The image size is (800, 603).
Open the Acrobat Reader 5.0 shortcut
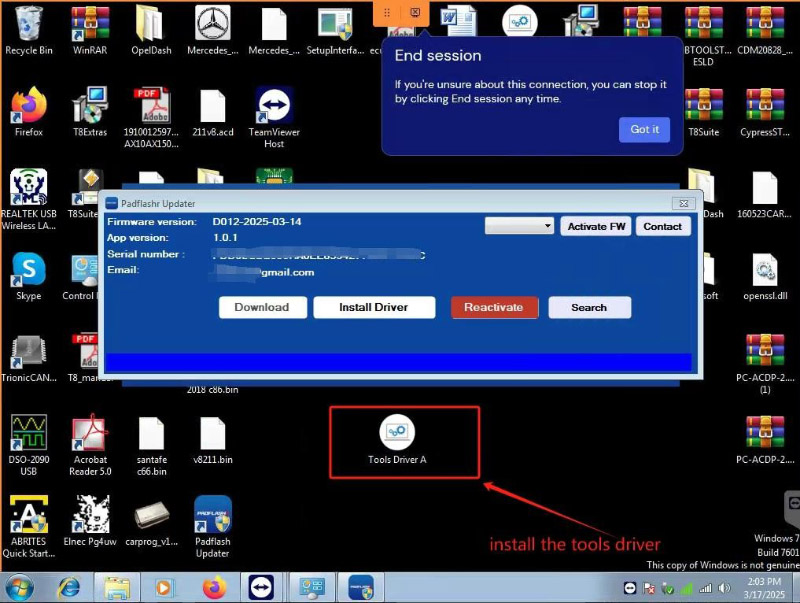[x=91, y=434]
